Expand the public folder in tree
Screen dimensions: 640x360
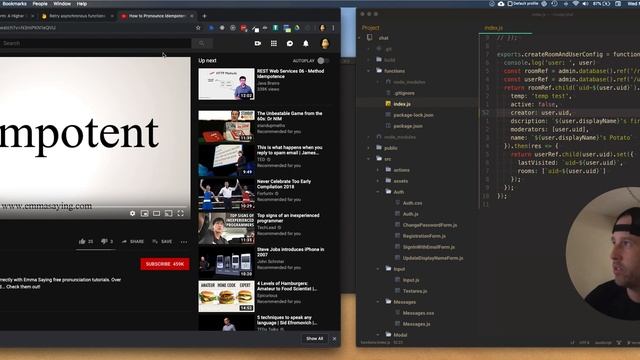(369, 148)
